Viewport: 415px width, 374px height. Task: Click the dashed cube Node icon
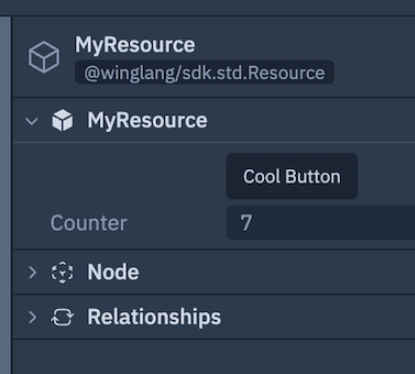[x=62, y=272]
